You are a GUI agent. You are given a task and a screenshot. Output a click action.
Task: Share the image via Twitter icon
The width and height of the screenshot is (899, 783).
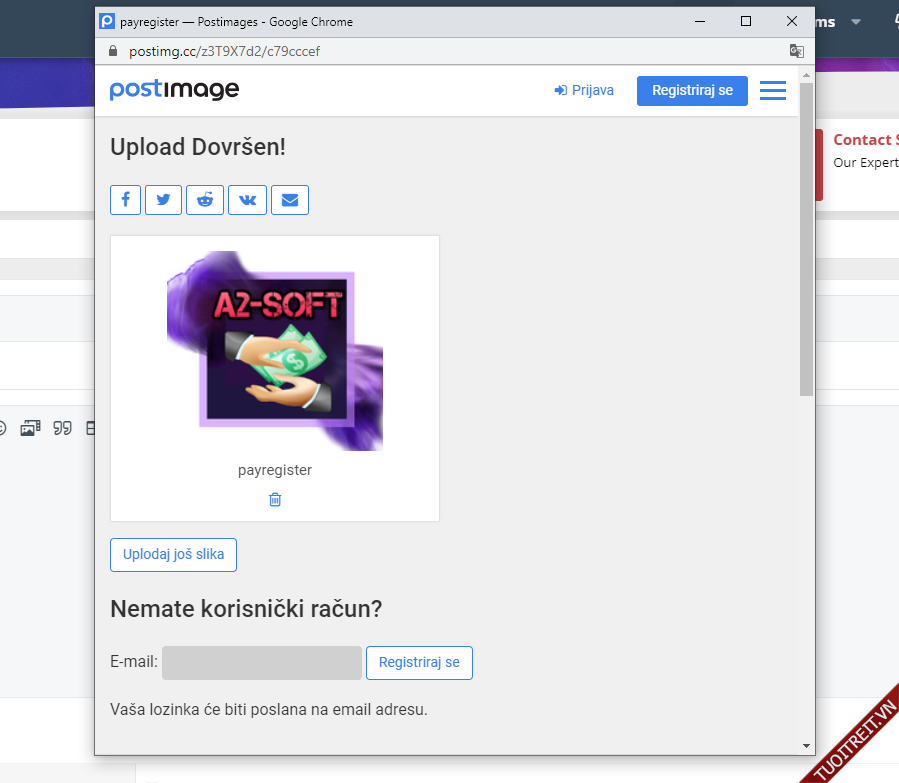[163, 200]
